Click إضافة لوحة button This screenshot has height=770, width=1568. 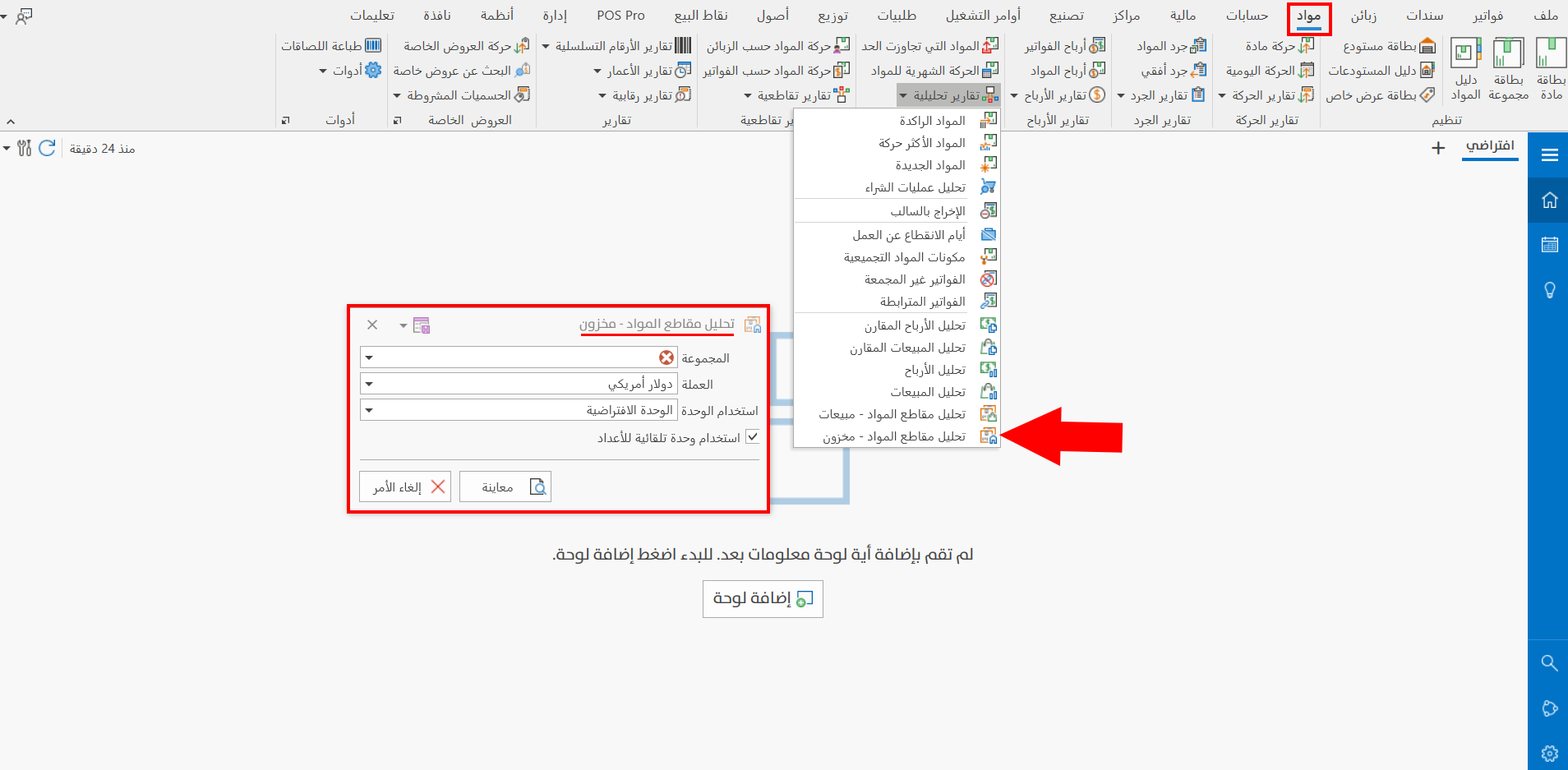pos(763,598)
